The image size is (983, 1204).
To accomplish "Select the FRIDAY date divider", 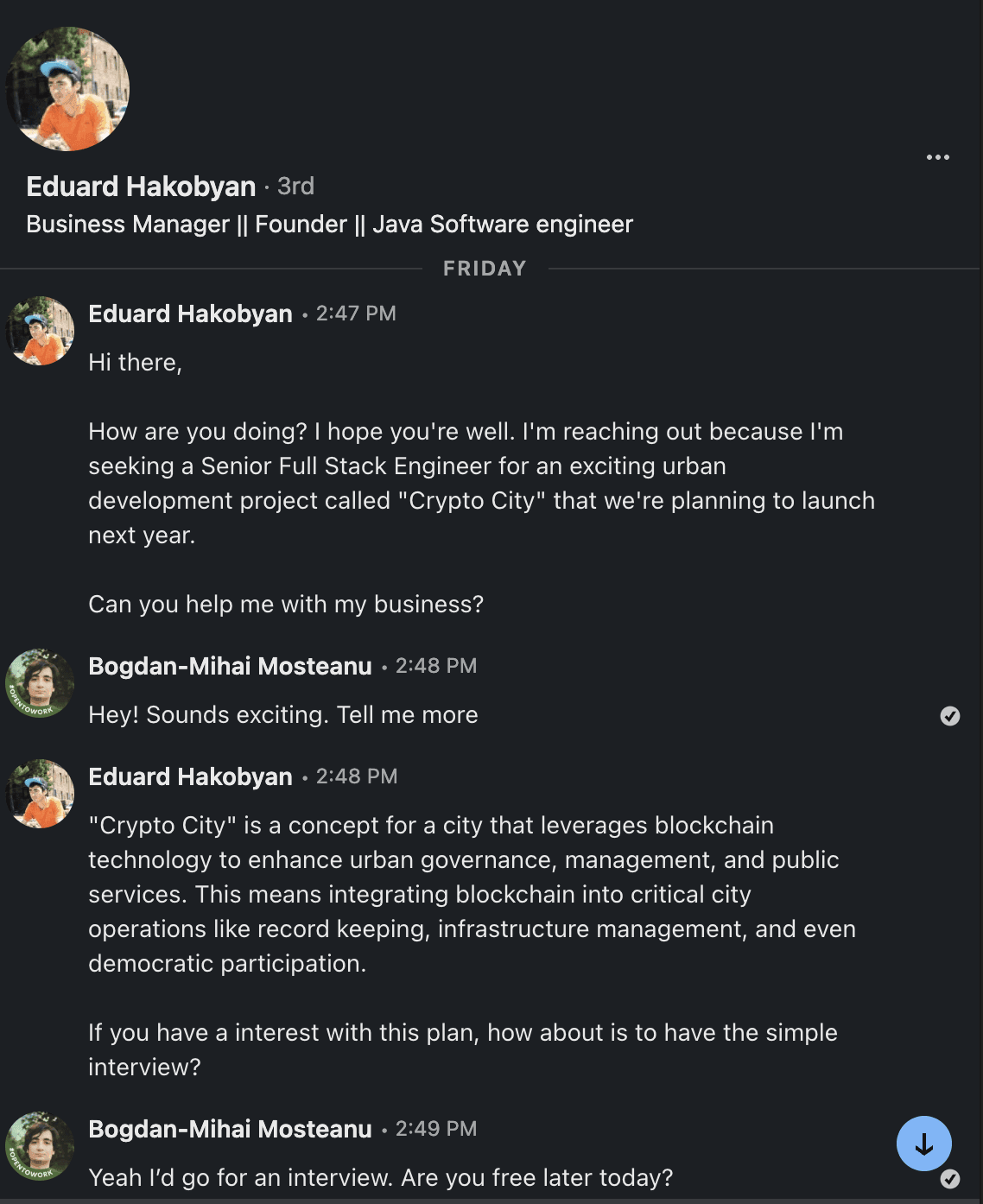I will 485,268.
